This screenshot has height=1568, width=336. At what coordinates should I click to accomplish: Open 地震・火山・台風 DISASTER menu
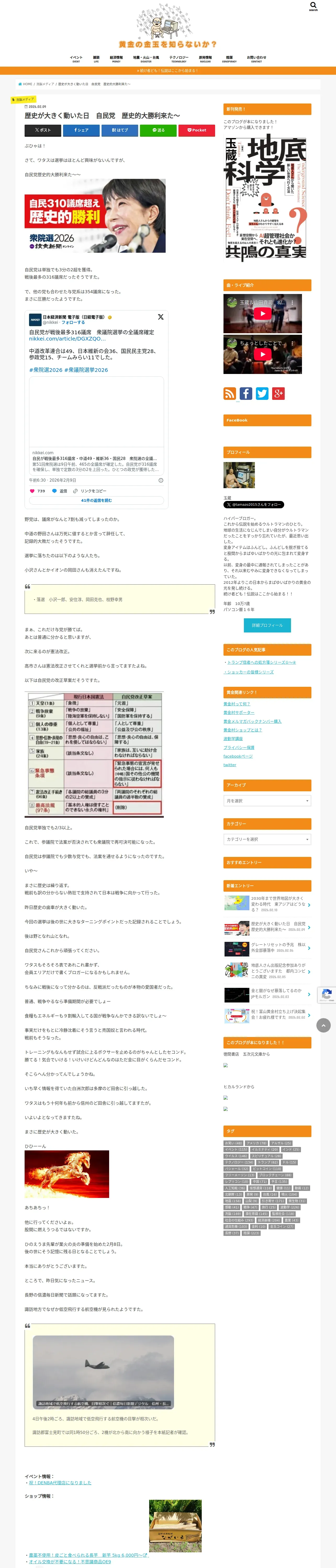pyautogui.click(x=146, y=59)
